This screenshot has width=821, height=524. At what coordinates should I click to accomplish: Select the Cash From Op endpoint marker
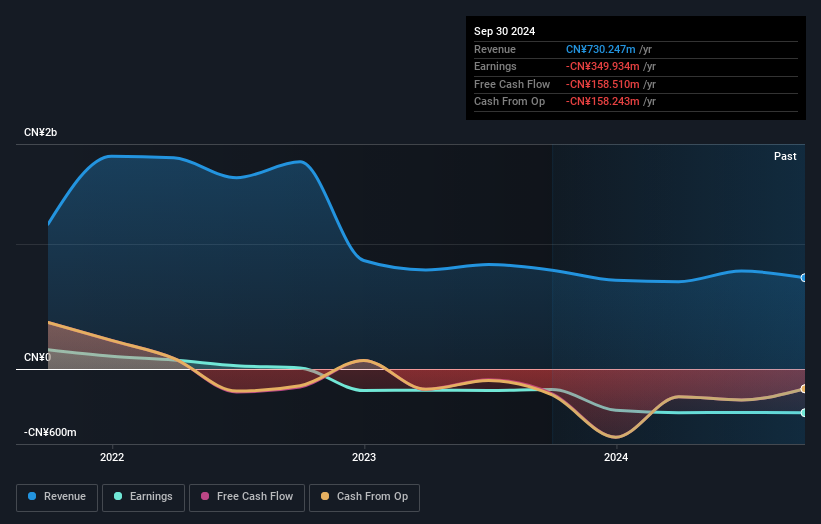click(804, 389)
